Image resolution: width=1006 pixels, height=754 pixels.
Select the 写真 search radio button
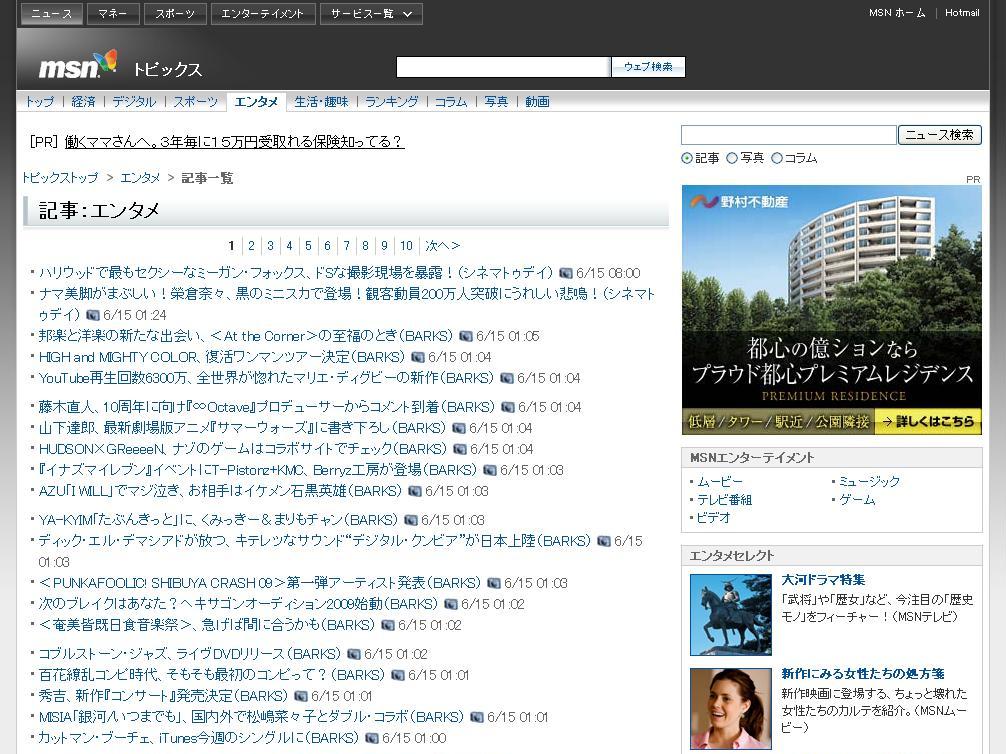pos(732,159)
